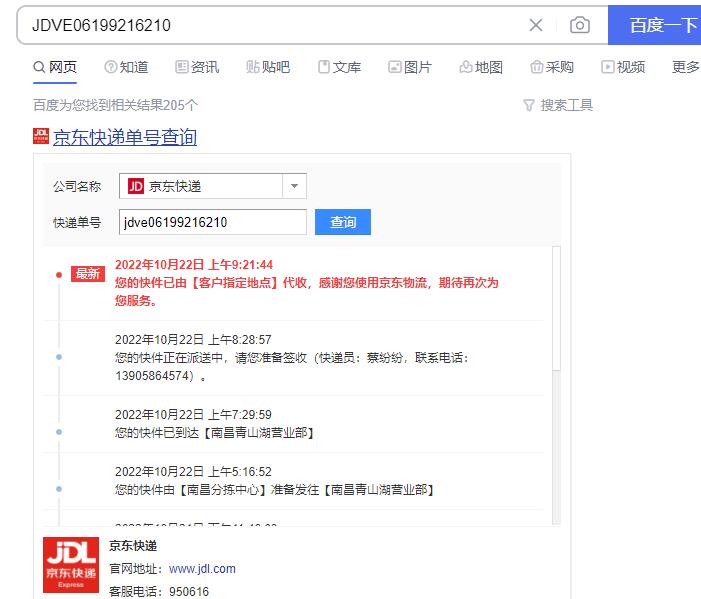Switch to the 图片 tab
Screen dimensions: 701x599
click(410, 67)
